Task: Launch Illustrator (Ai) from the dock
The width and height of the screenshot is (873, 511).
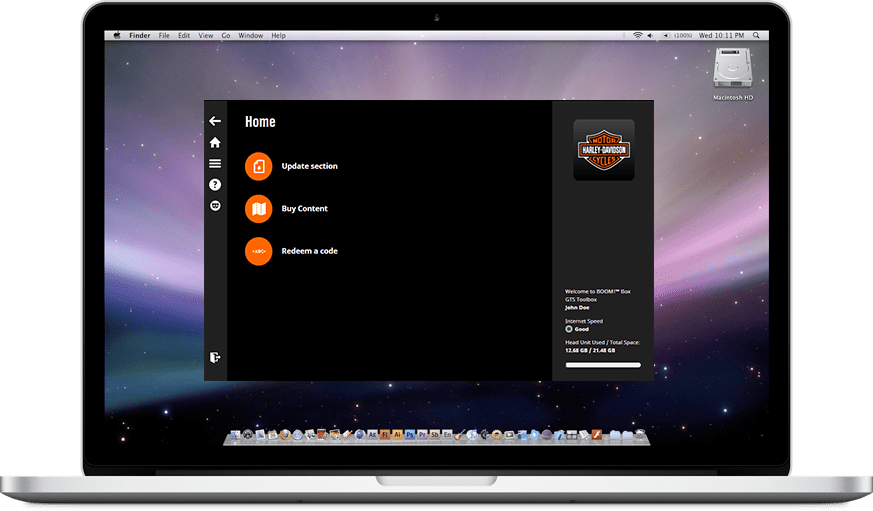Action: [x=398, y=434]
